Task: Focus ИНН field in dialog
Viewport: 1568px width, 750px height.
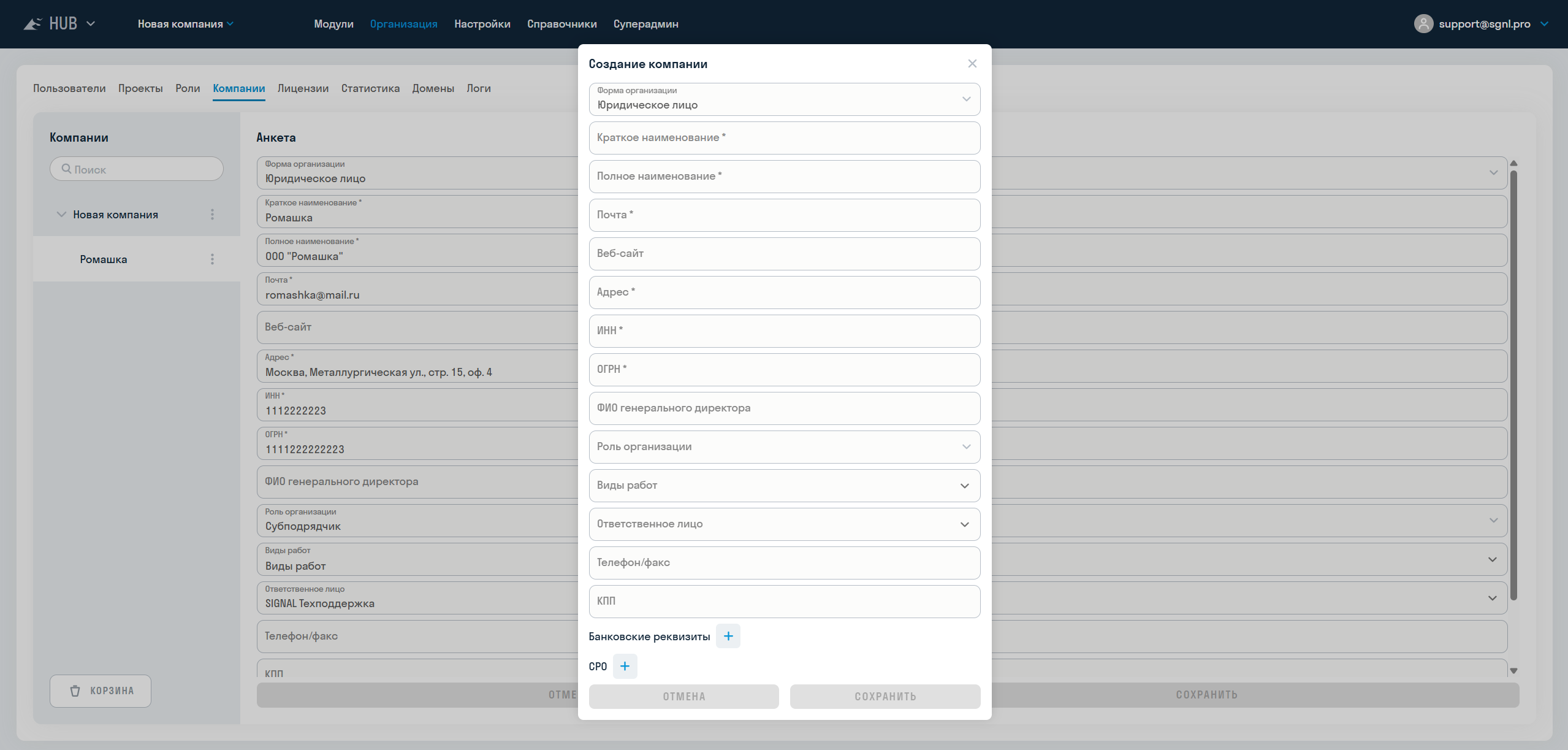Action: (784, 331)
